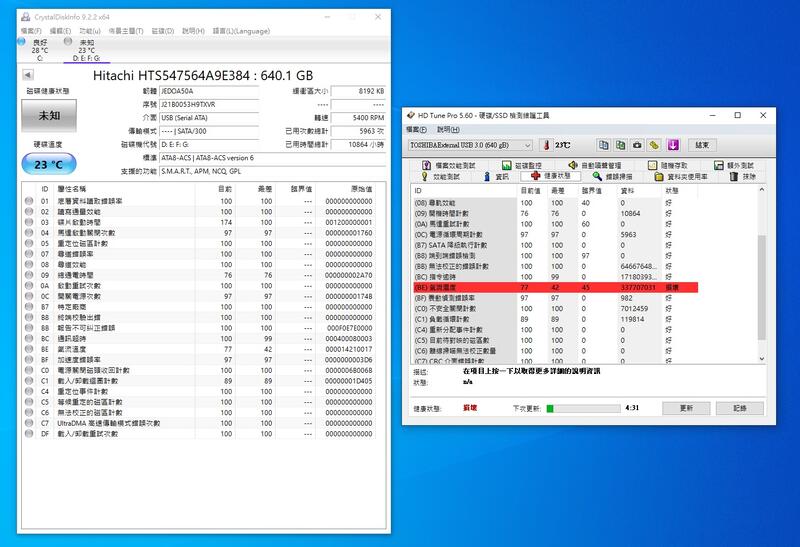Click the 記錄 log button in HD Tune
800x547 pixels.
(x=739, y=408)
